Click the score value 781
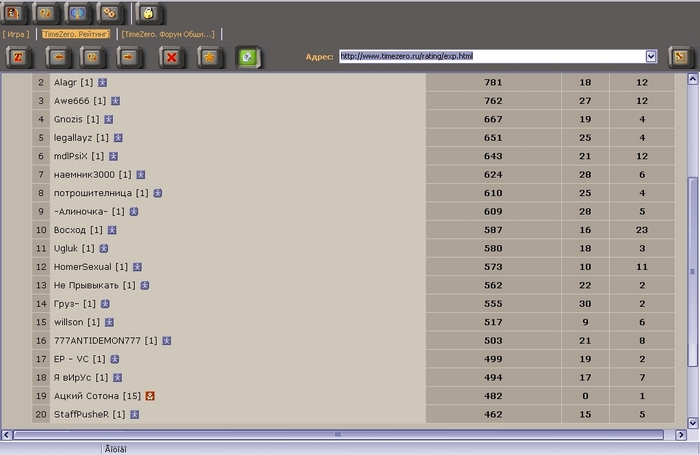The height and width of the screenshot is (455, 700). pos(493,83)
